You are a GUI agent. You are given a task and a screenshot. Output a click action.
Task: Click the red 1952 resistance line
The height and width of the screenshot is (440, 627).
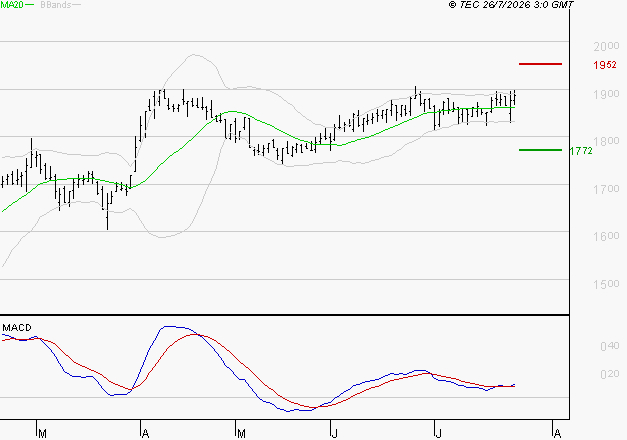click(540, 64)
